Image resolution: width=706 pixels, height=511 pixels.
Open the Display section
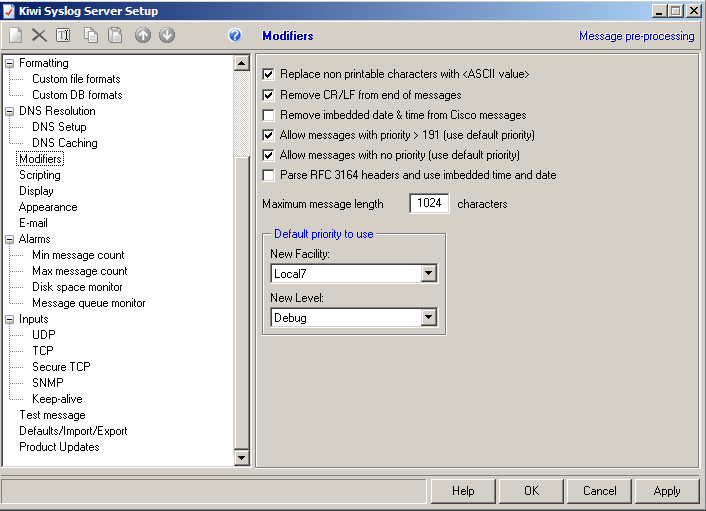point(36,191)
